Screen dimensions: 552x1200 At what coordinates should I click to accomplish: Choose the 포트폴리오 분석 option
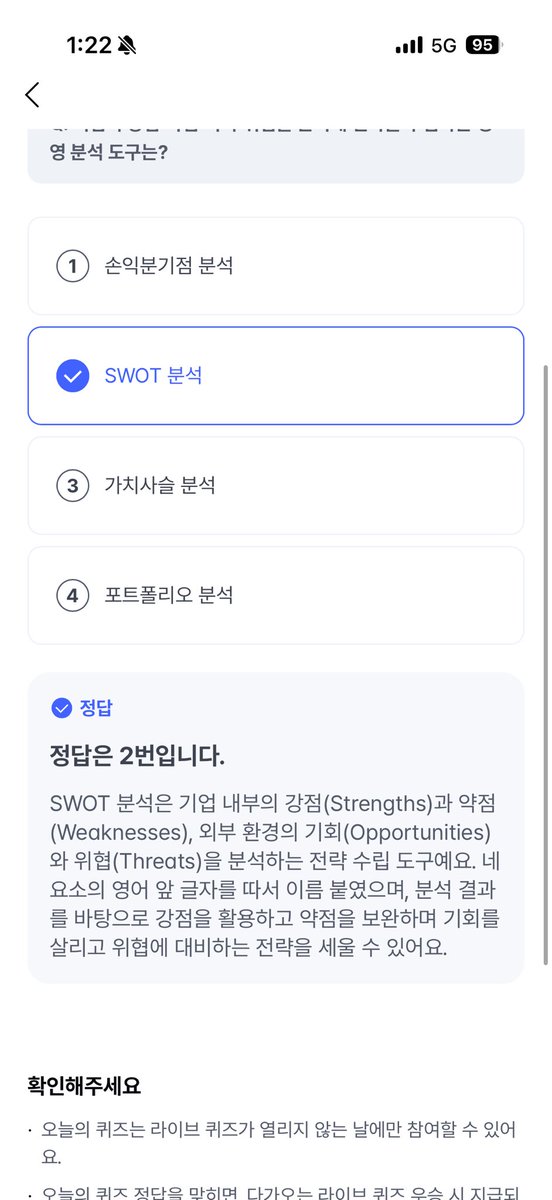coord(276,596)
